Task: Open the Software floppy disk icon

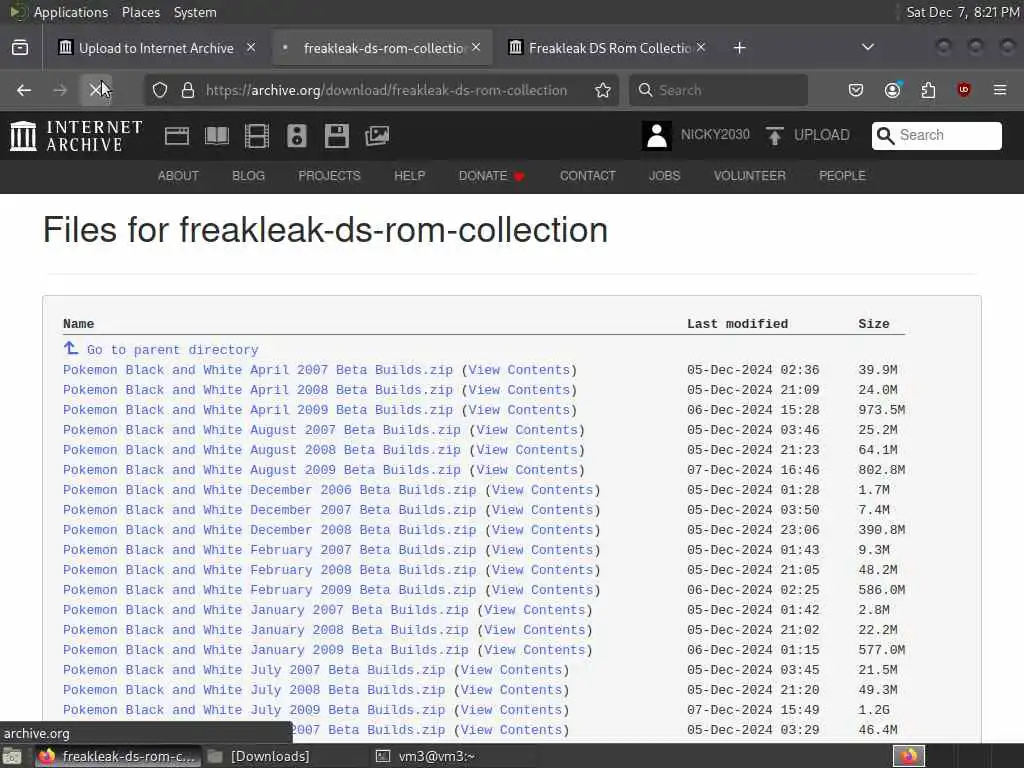Action: click(337, 136)
